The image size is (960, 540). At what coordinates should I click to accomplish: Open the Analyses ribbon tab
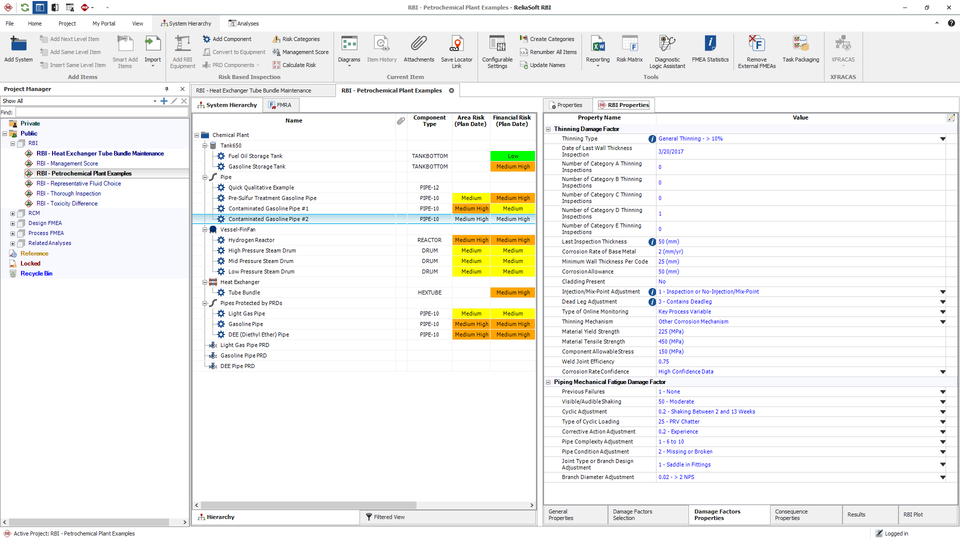click(244, 23)
